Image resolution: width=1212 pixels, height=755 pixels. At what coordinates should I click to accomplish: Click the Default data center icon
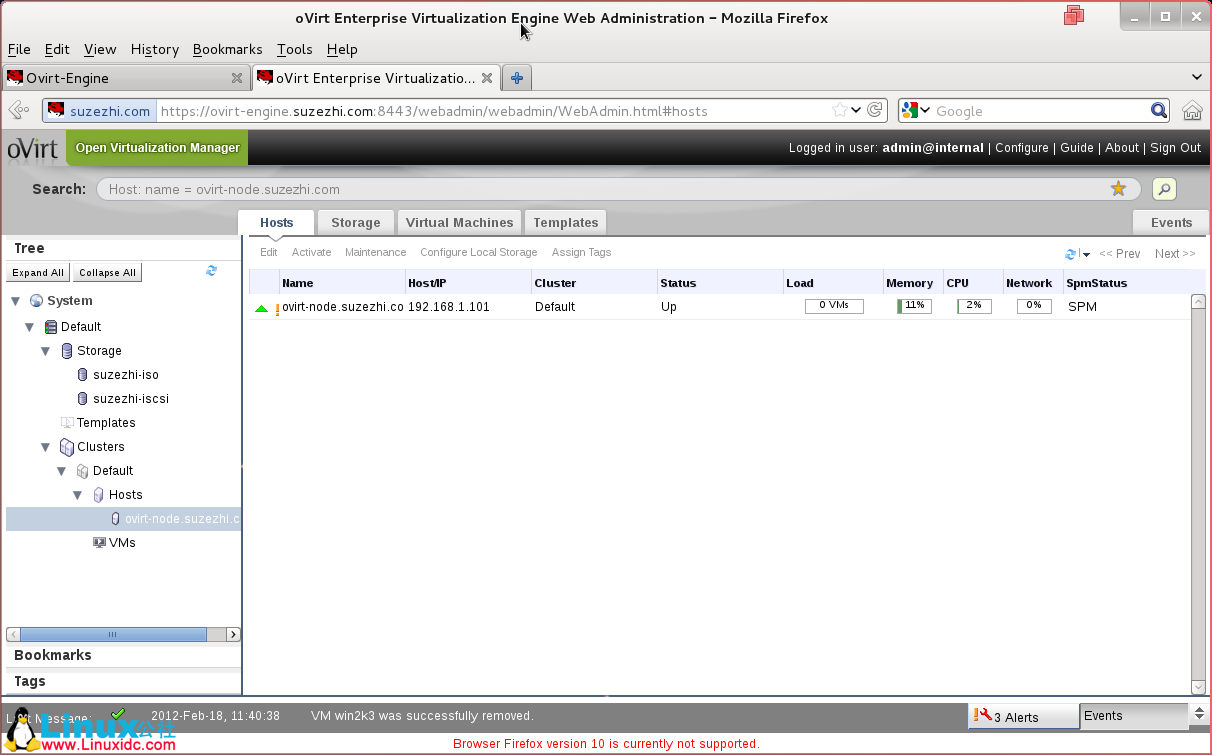(51, 327)
